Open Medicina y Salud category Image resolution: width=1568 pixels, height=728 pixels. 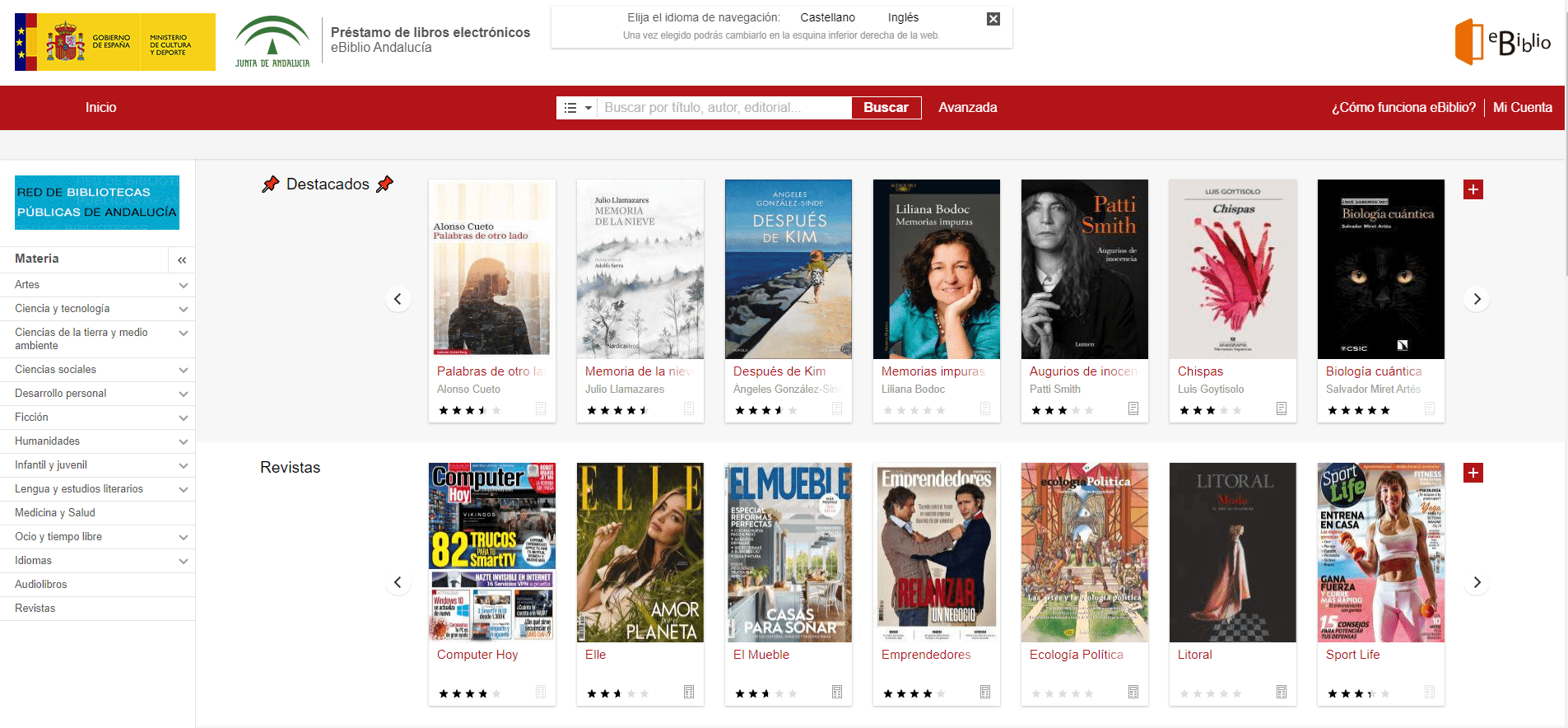coord(55,513)
